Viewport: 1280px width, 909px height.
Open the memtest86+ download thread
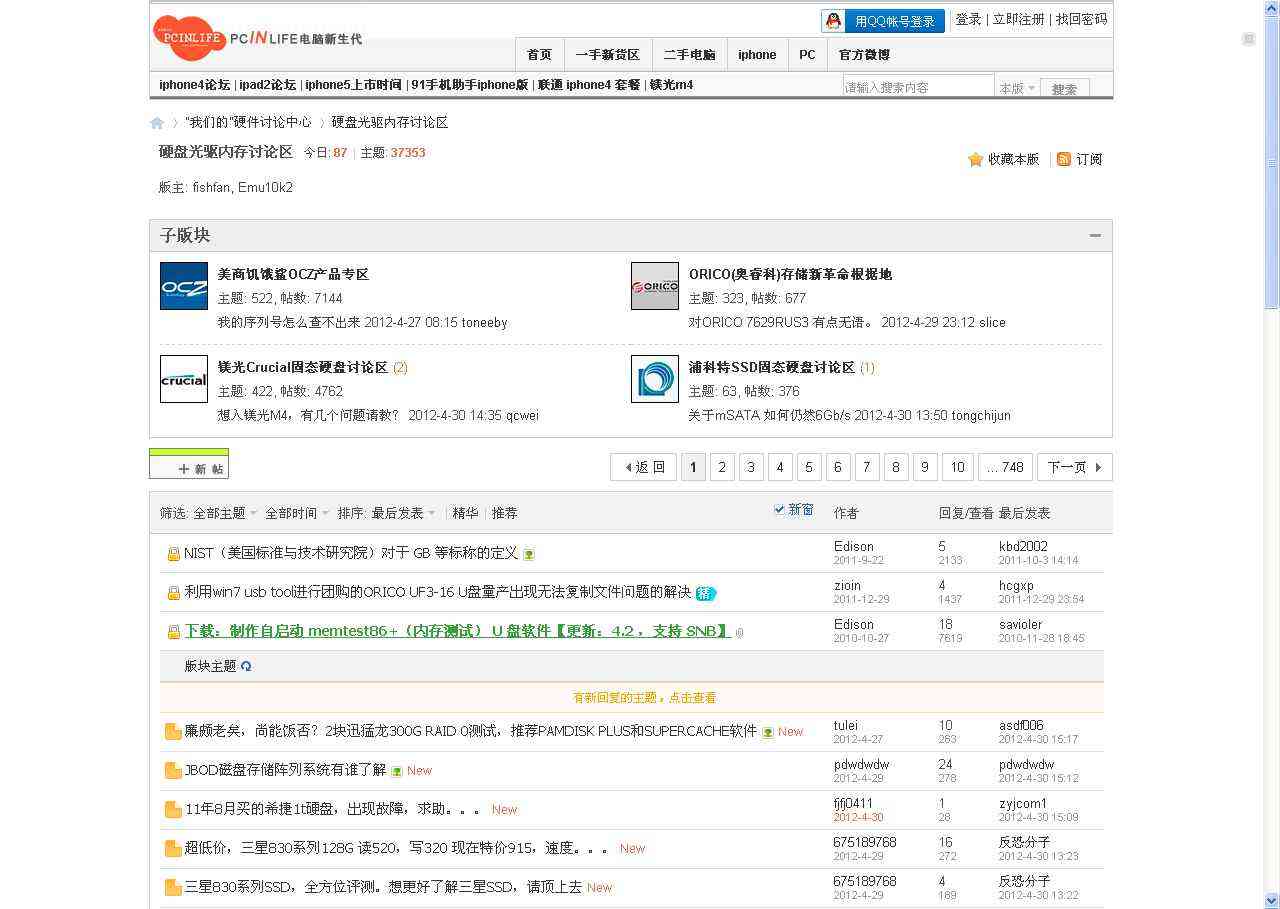(x=458, y=631)
